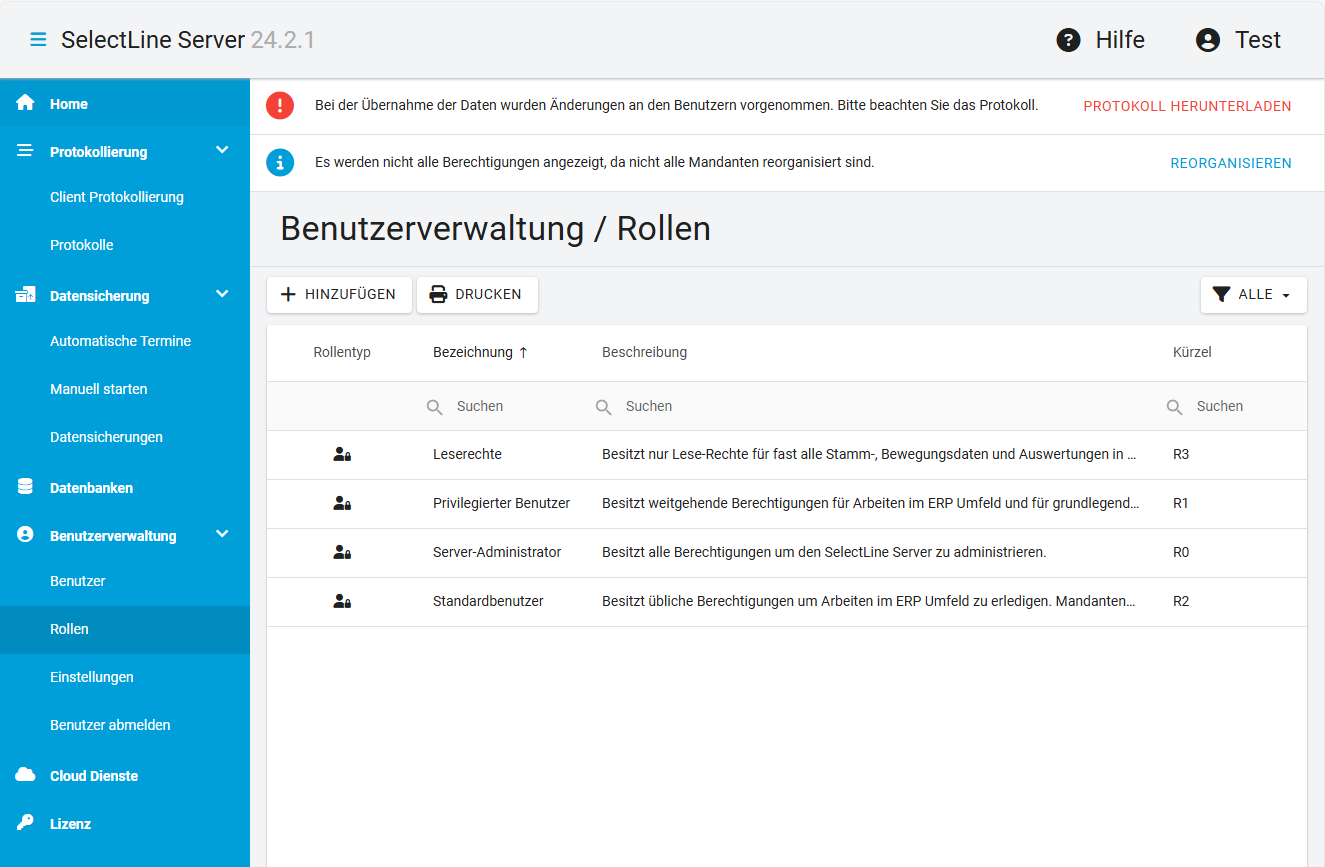Click search magnifier in Kürzel filter
Image resolution: width=1325 pixels, height=867 pixels.
1174,407
